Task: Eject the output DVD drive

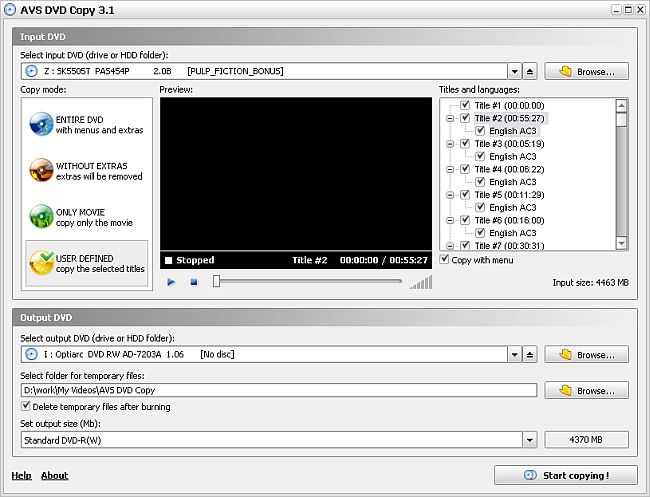Action: point(530,354)
